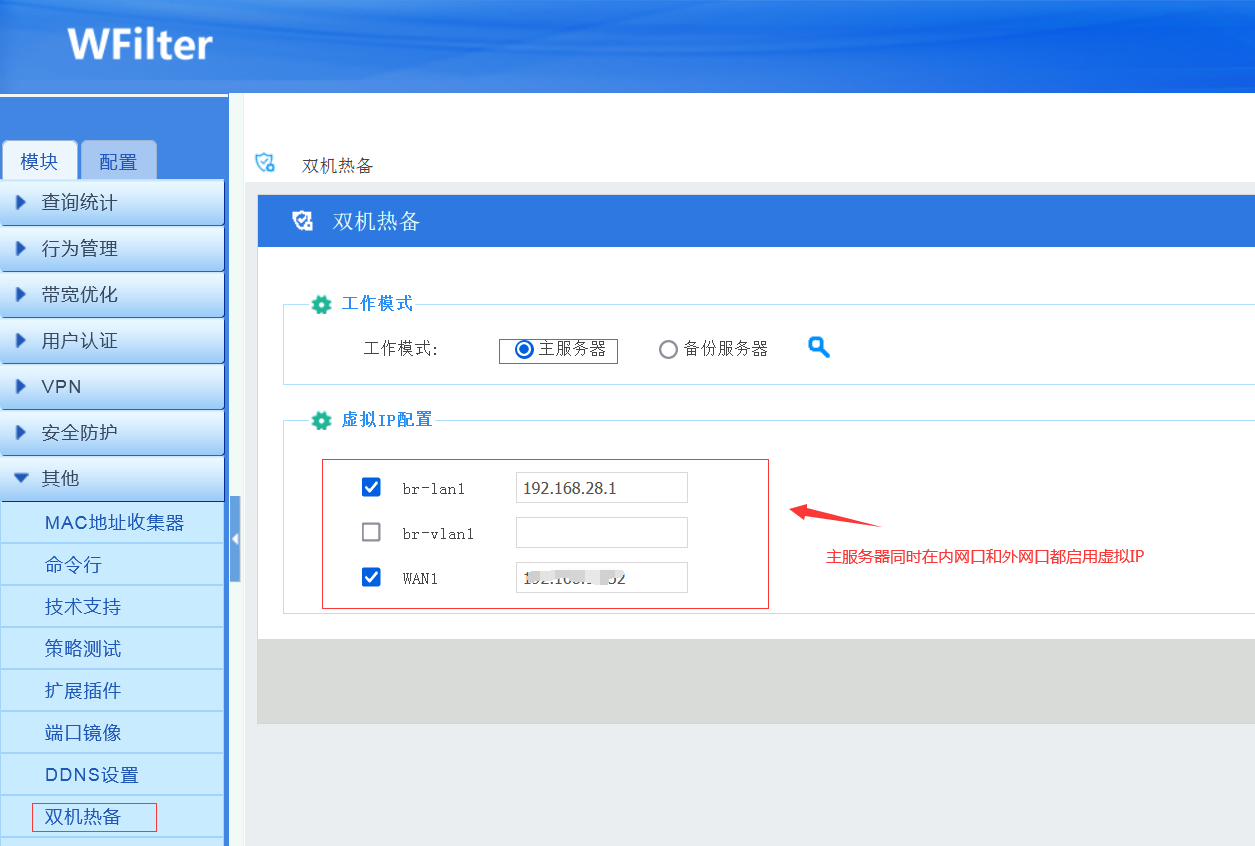The height and width of the screenshot is (846, 1255).
Task: Expand the 行为管理 section
Action: [x=112, y=249]
